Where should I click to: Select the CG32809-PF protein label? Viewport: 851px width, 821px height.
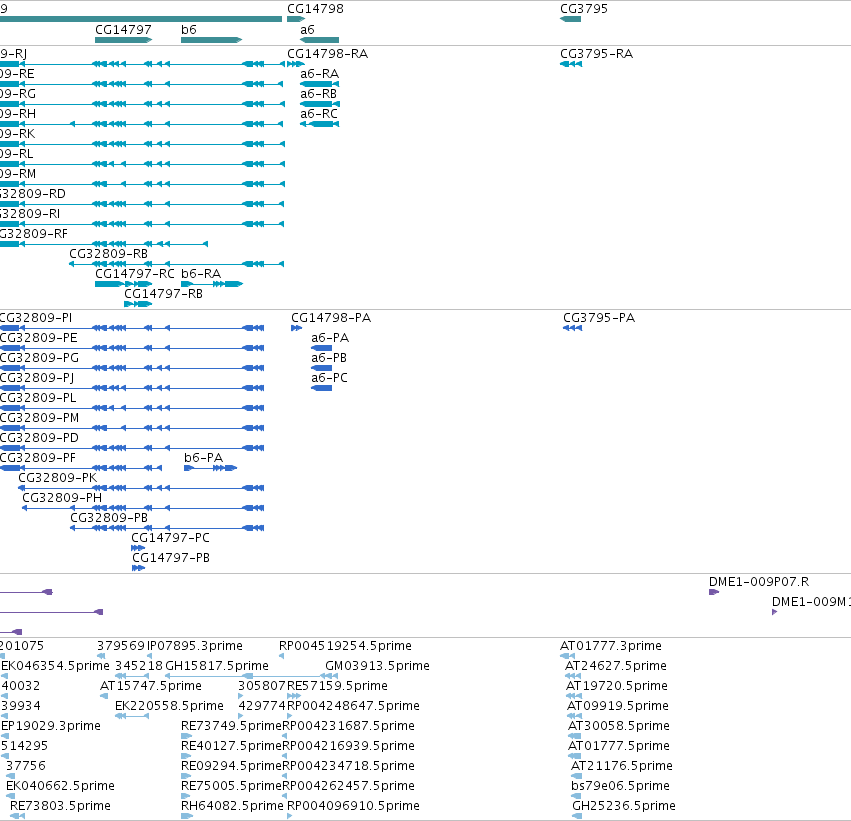(x=38, y=459)
